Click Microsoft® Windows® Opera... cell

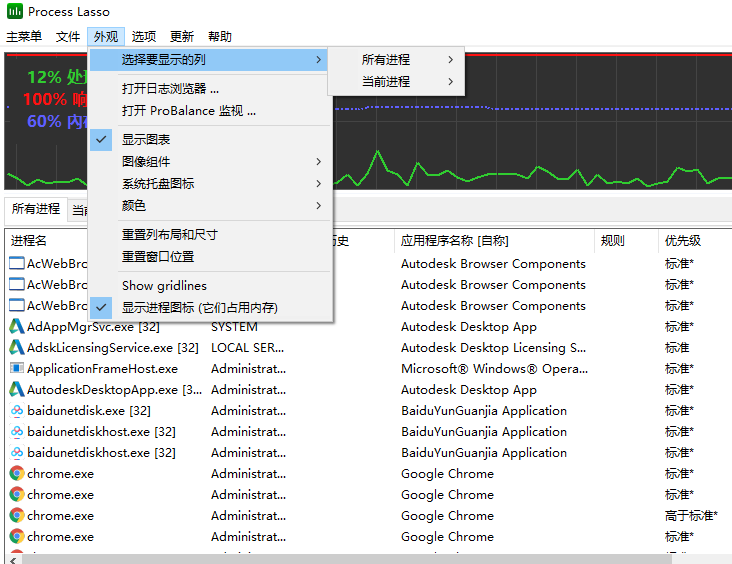[494, 369]
